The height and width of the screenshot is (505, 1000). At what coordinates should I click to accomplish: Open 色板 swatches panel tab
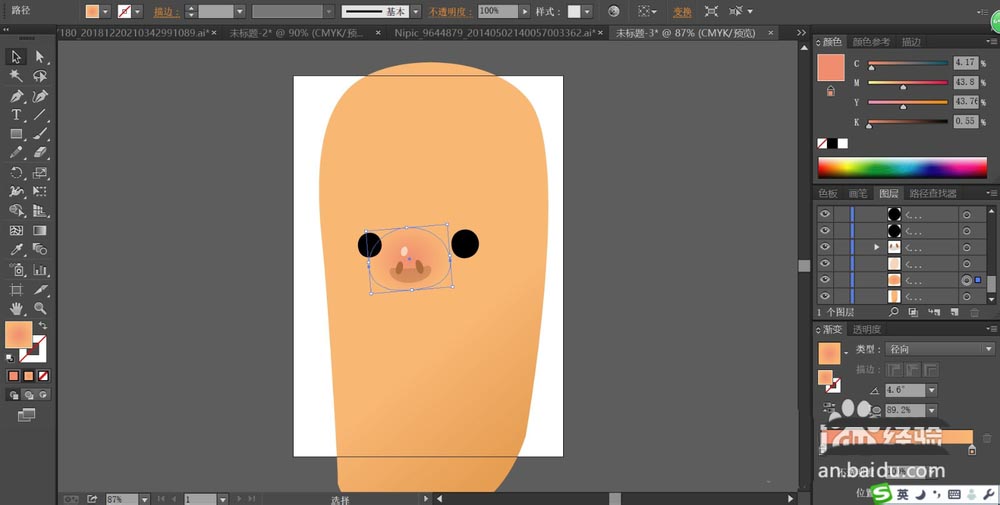[828, 193]
